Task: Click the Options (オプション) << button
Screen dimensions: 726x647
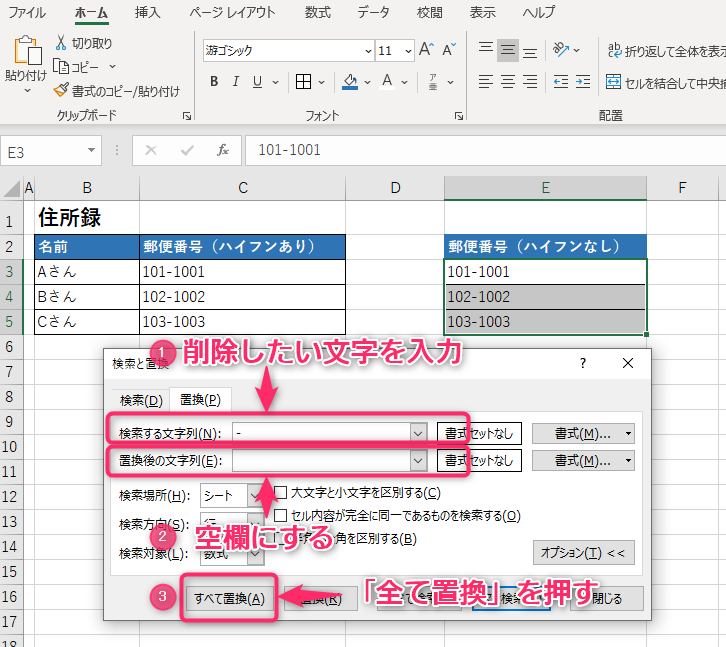Action: [582, 552]
